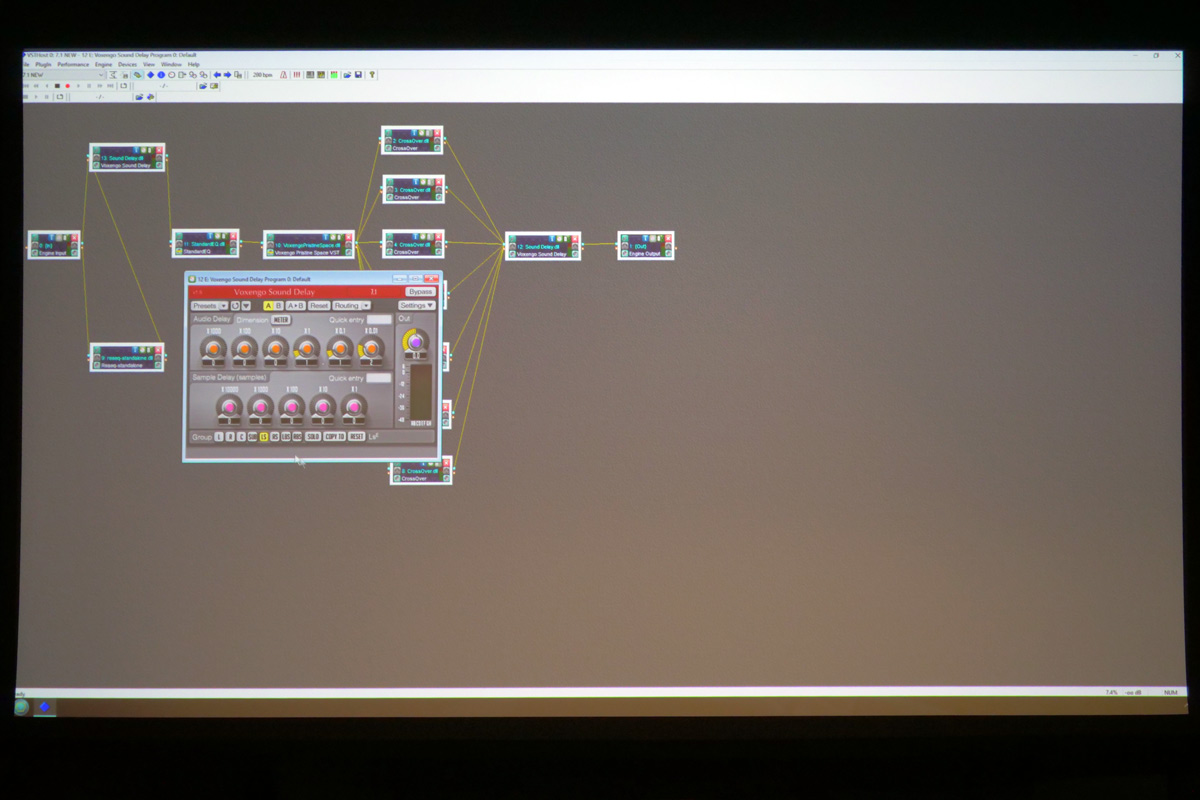Select the LS channel group

click(264, 436)
